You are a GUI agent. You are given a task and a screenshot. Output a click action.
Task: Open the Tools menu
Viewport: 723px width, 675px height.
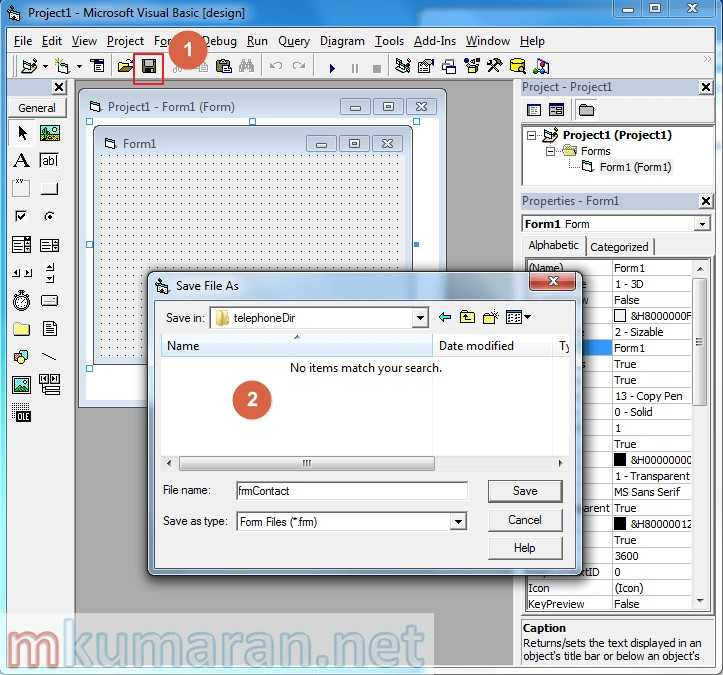point(389,41)
